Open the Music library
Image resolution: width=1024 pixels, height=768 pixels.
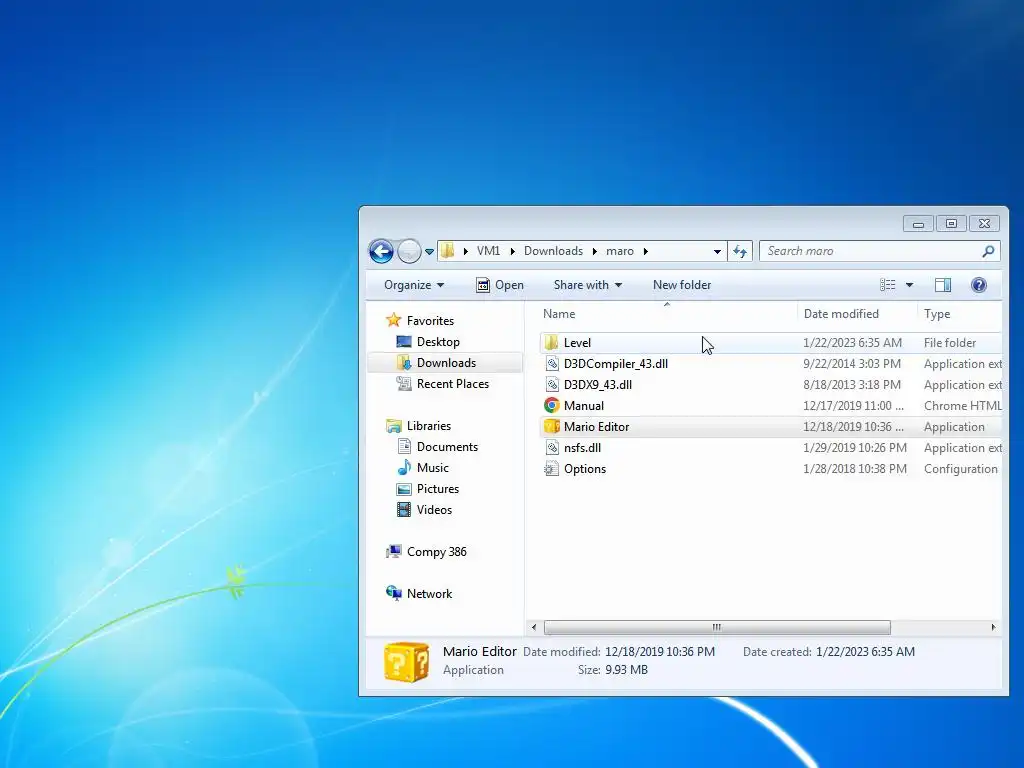tap(432, 468)
